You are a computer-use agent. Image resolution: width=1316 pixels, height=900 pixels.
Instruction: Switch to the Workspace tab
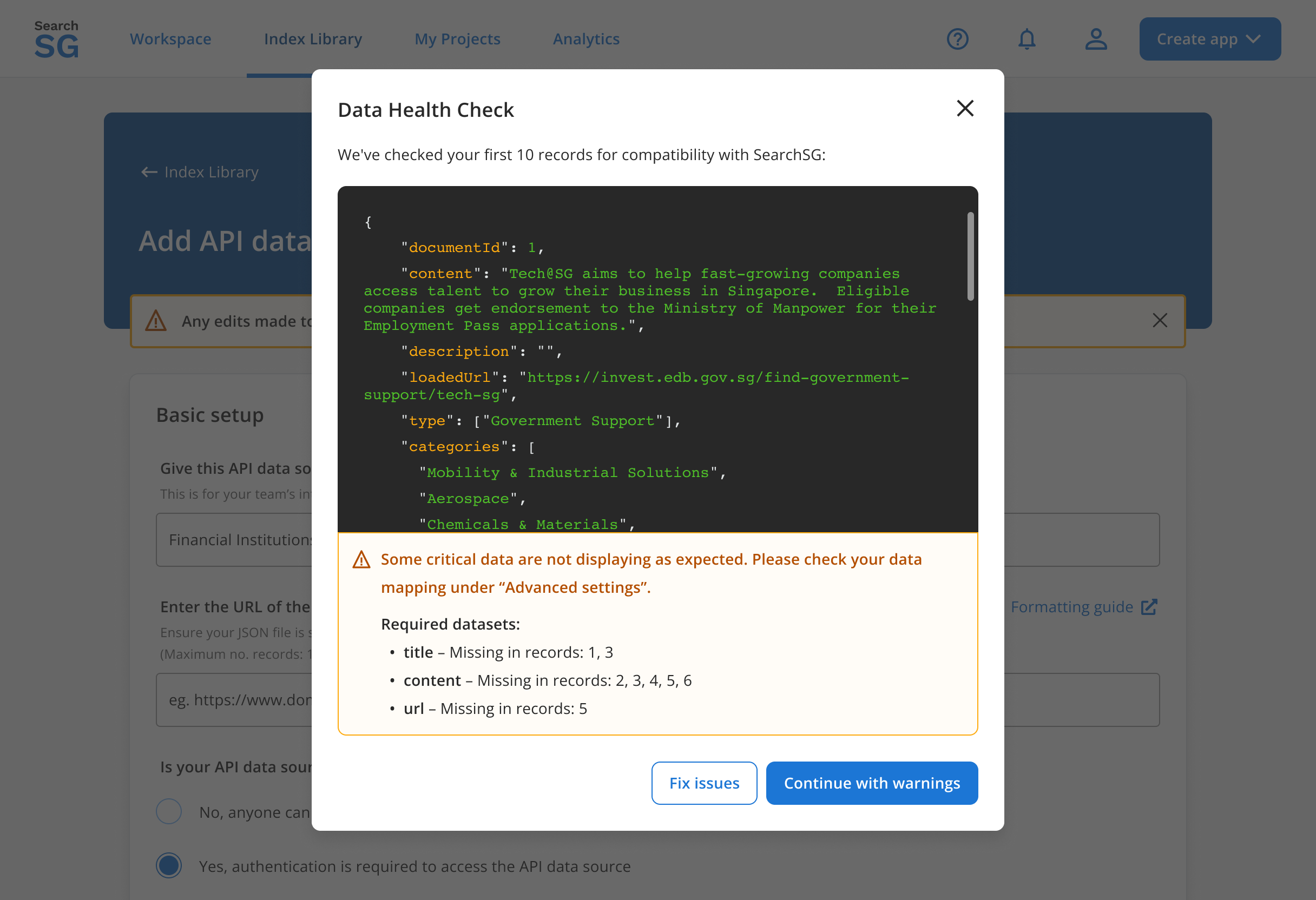pos(170,39)
